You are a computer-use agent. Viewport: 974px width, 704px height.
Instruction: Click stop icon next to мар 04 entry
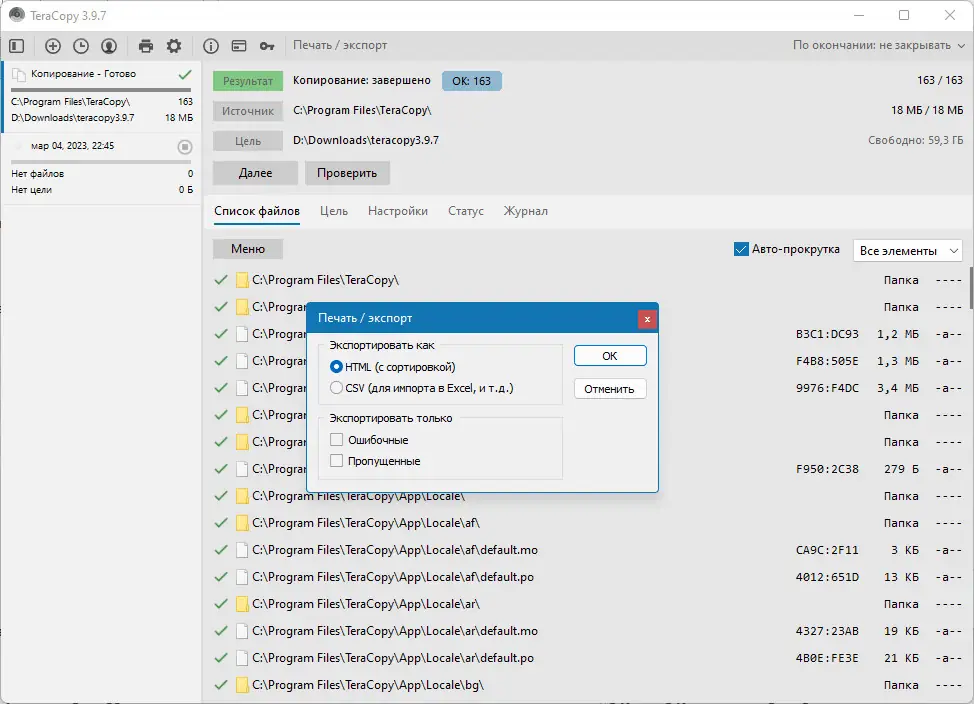click(x=184, y=147)
